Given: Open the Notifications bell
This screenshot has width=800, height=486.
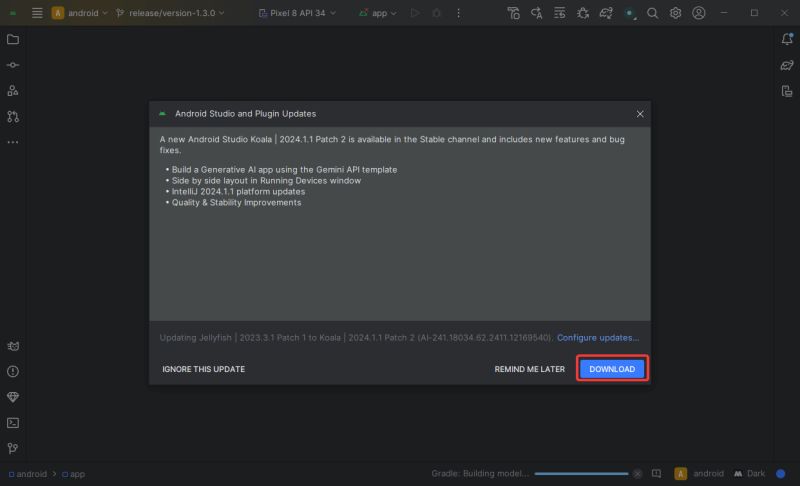Looking at the screenshot, I should 787,39.
